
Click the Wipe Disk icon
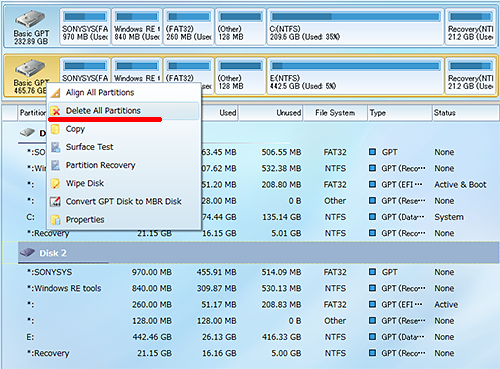pos(55,184)
